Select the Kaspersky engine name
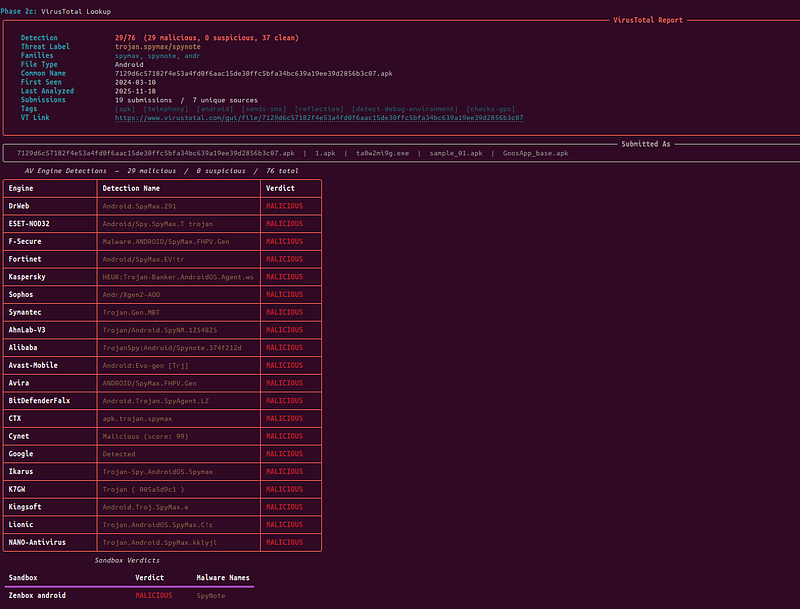This screenshot has width=800, height=609. (x=27, y=277)
